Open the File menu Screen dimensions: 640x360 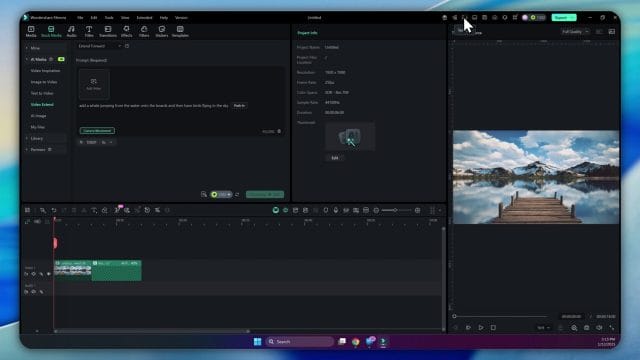80,18
